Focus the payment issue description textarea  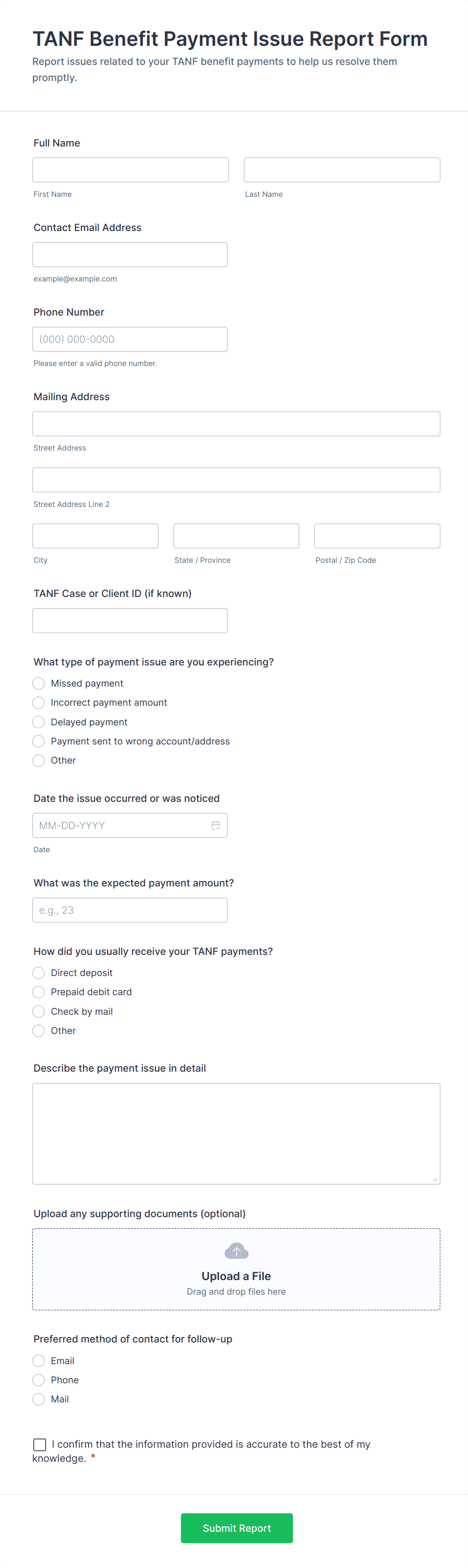tap(236, 1134)
